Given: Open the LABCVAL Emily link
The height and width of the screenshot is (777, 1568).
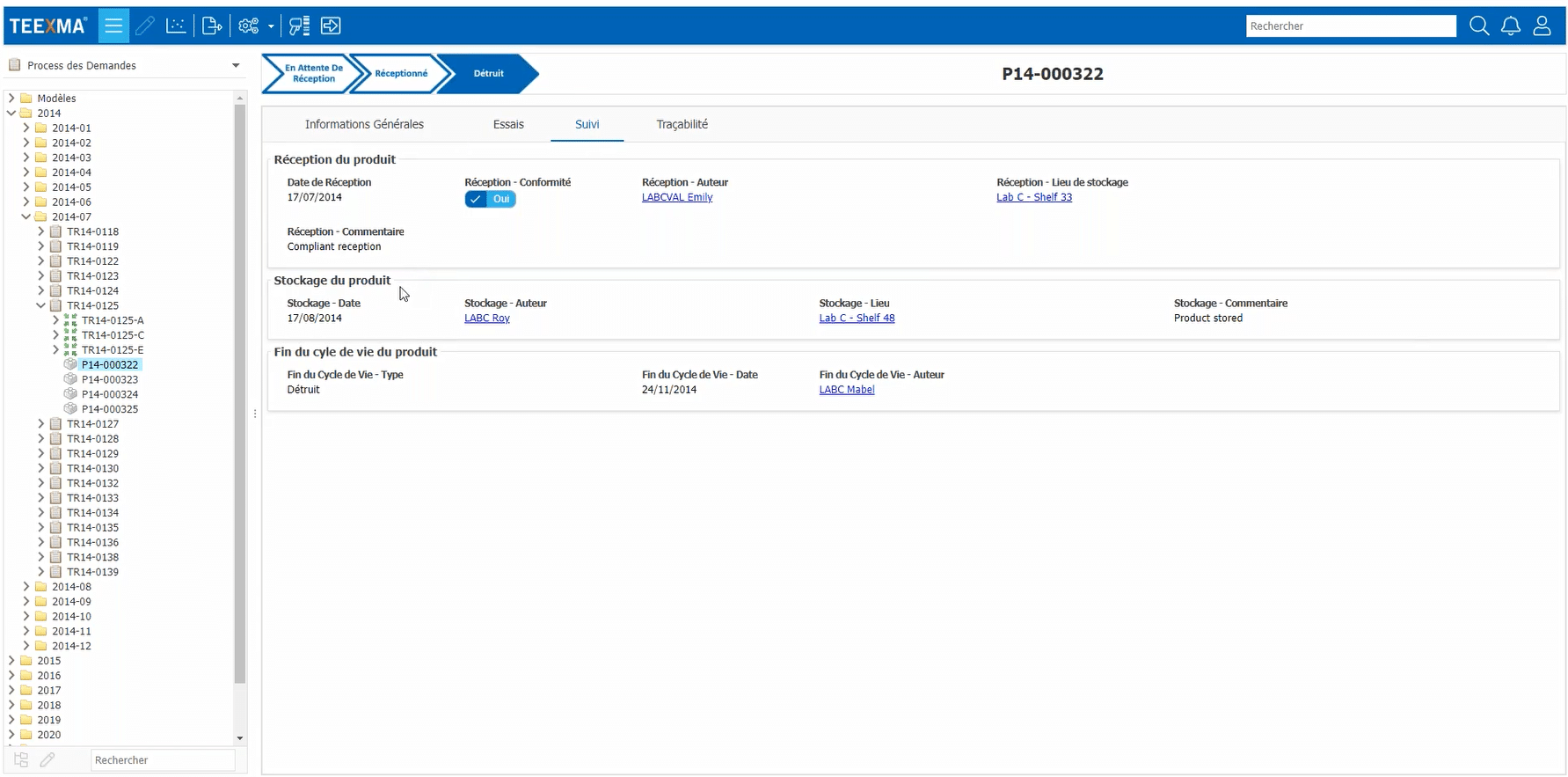Looking at the screenshot, I should tap(677, 197).
